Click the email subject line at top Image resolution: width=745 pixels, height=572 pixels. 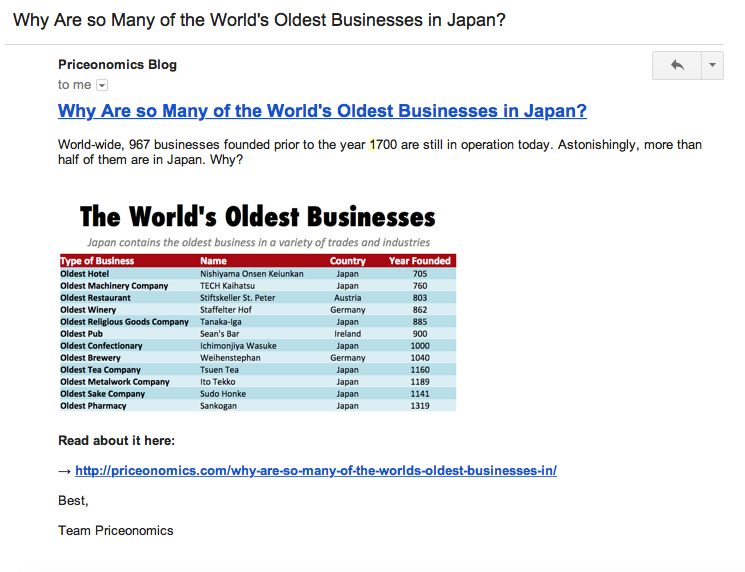pos(259,20)
